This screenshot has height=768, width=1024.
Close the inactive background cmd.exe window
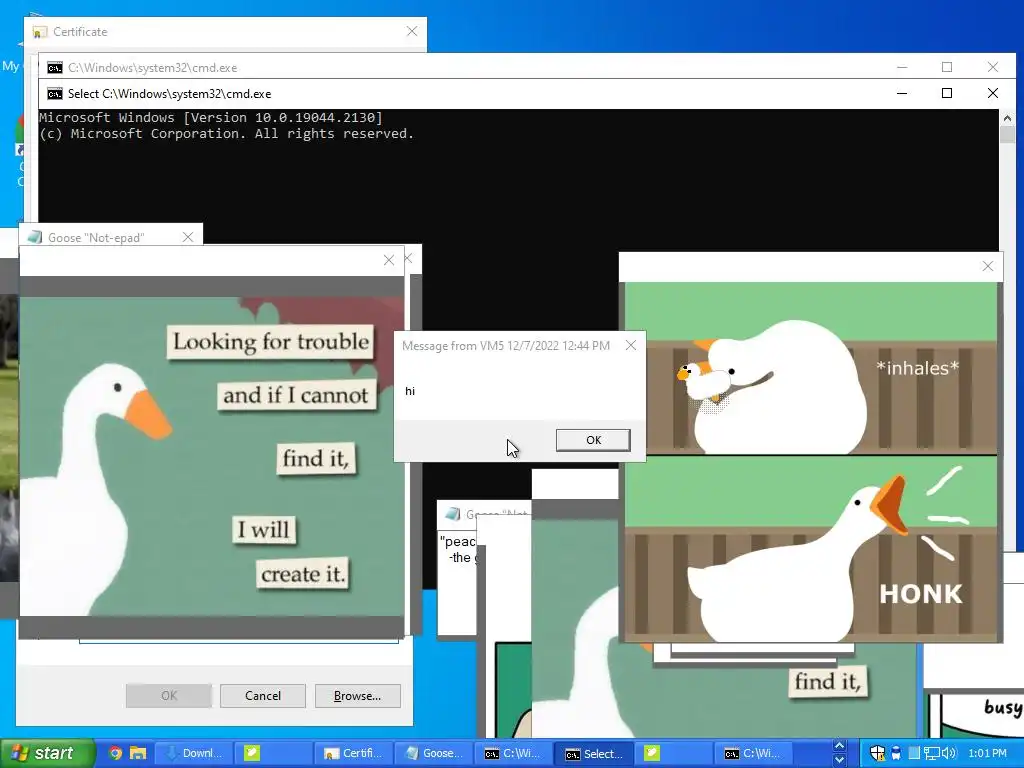pyautogui.click(x=993, y=67)
